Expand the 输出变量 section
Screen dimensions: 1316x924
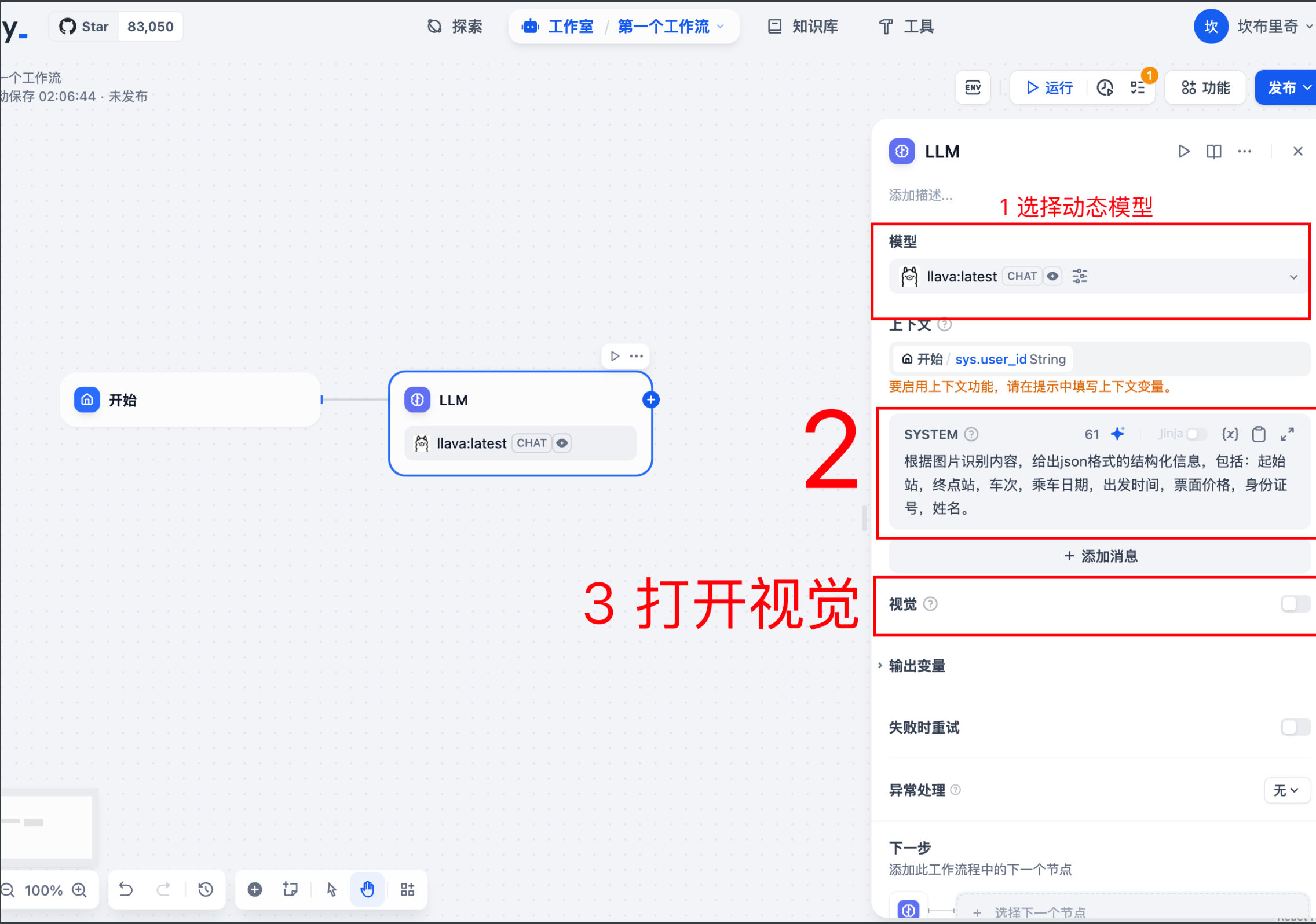click(x=916, y=666)
